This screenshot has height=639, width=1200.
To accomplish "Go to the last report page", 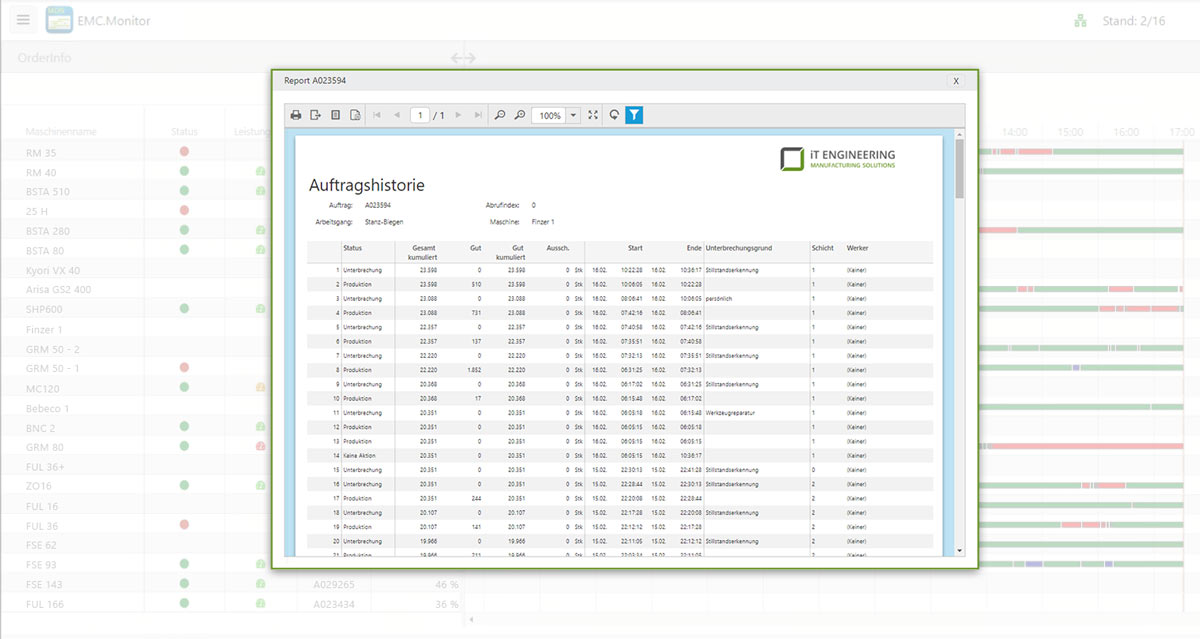I will click(478, 115).
